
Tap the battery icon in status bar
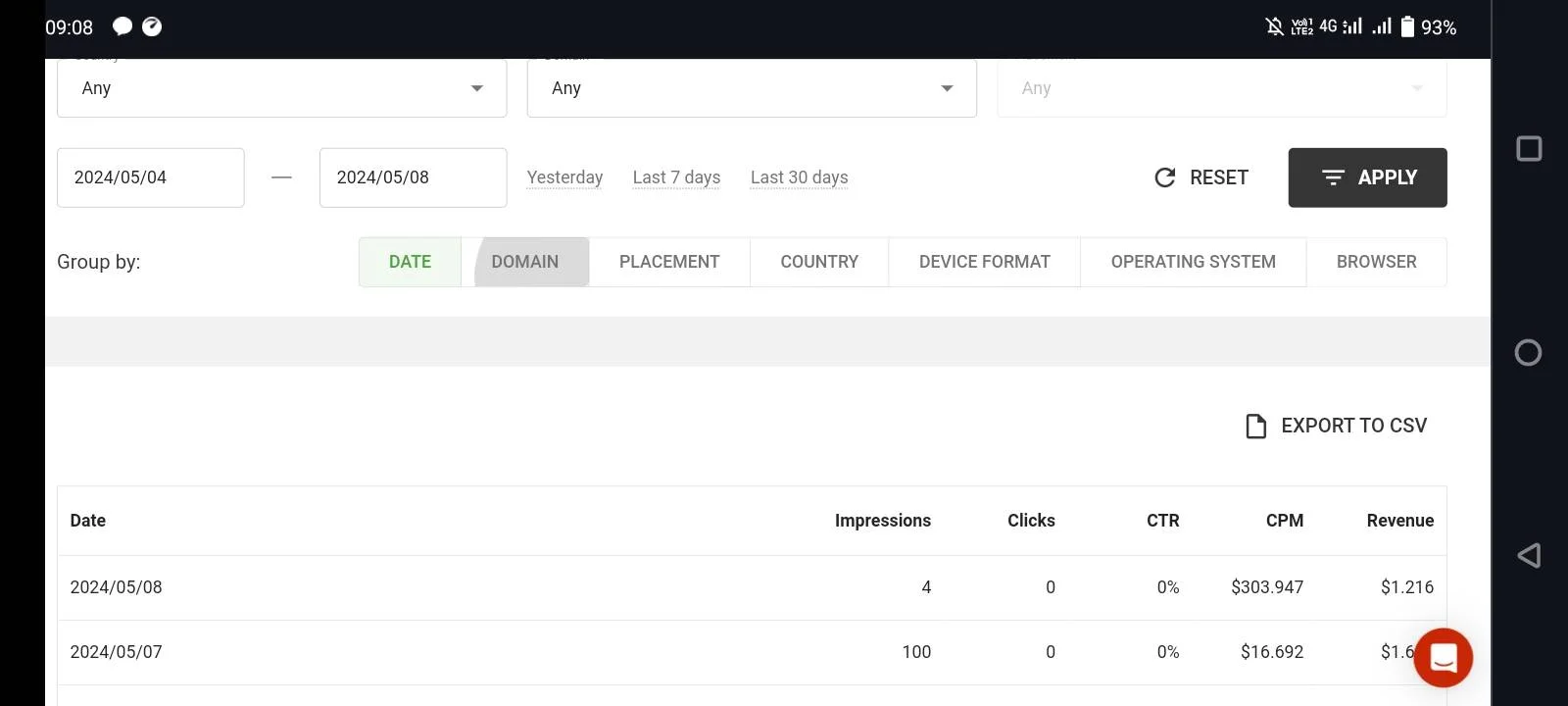tap(1407, 26)
